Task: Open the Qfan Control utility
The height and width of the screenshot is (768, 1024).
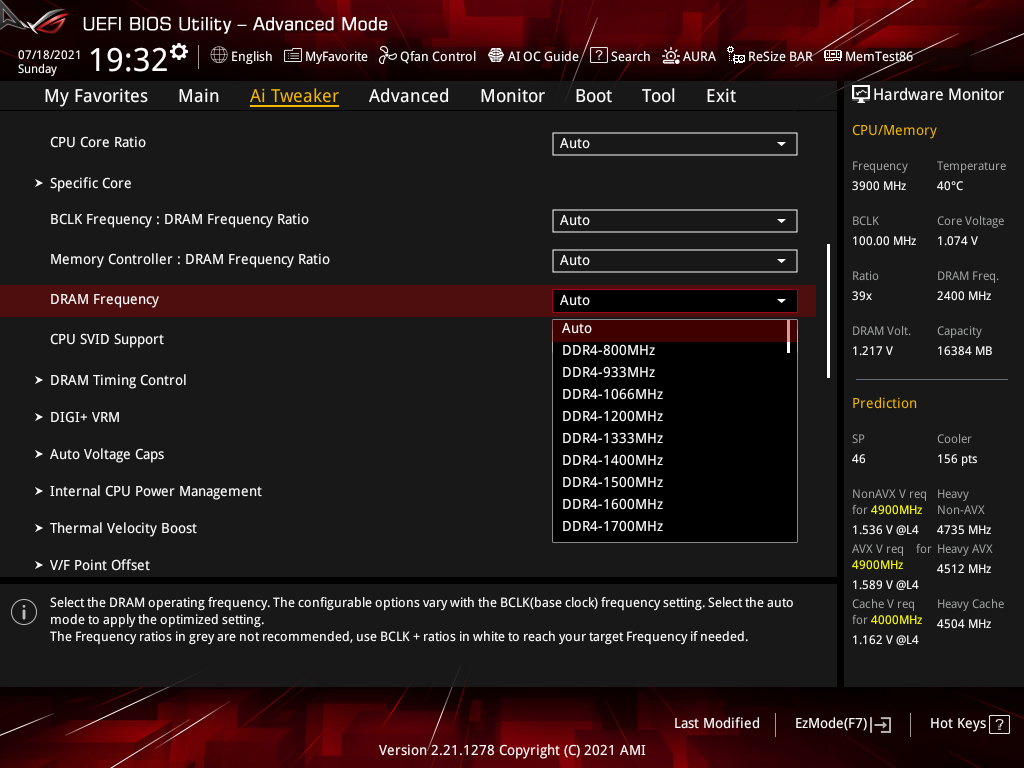Action: click(x=427, y=56)
